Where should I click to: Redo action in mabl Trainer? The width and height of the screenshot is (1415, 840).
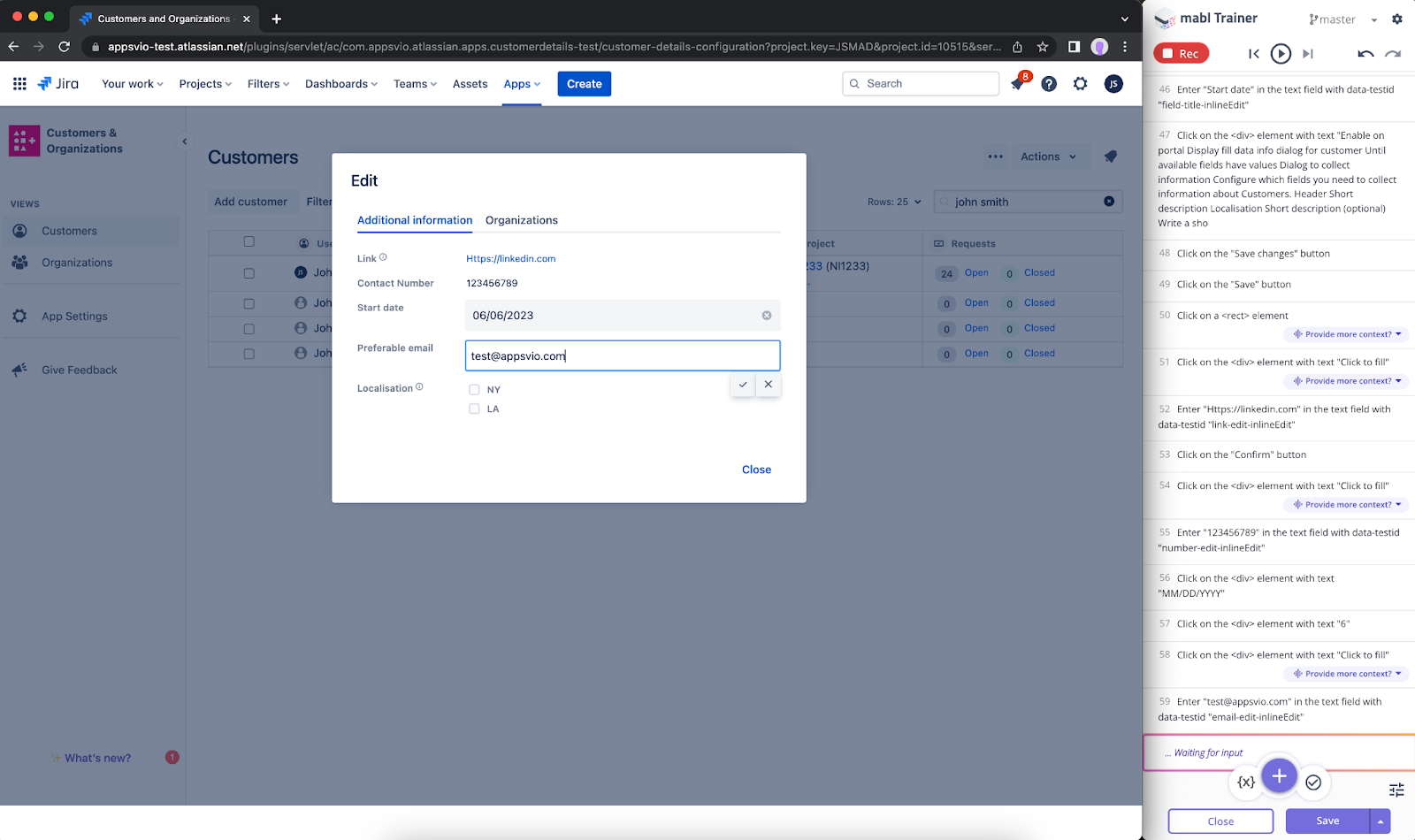click(1393, 54)
